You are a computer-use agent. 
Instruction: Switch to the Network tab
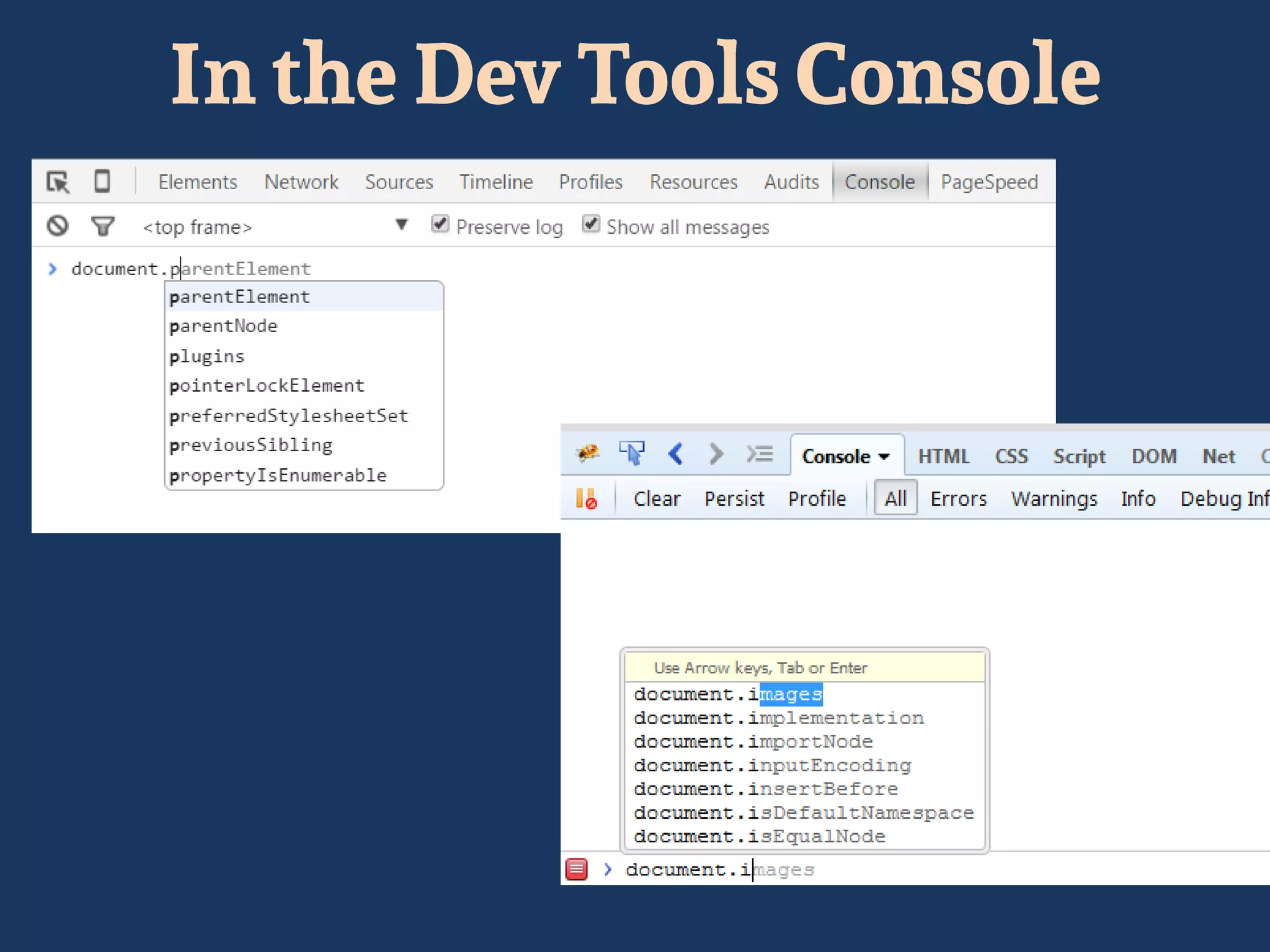pos(301,182)
